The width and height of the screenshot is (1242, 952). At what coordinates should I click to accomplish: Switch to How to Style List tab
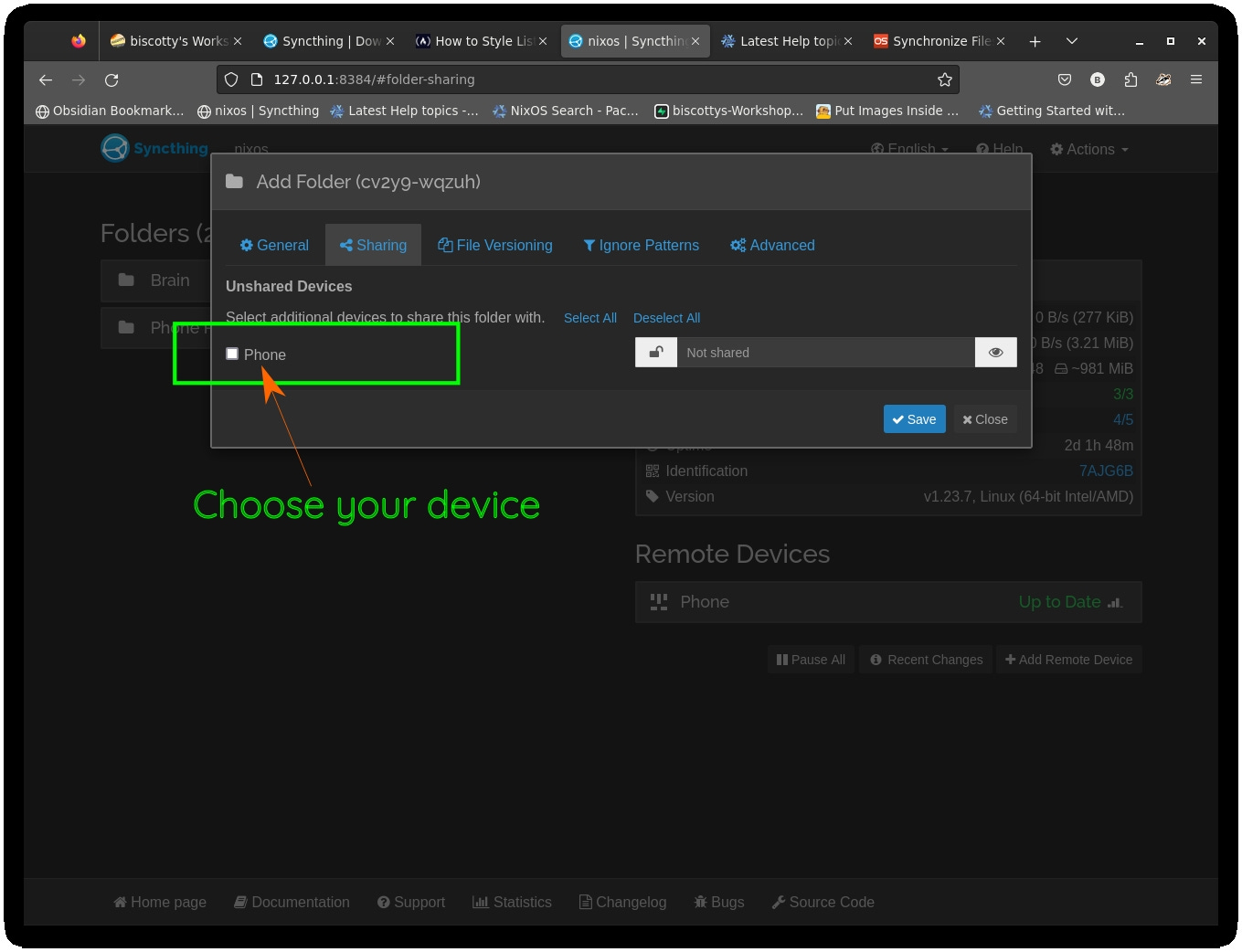coord(482,41)
